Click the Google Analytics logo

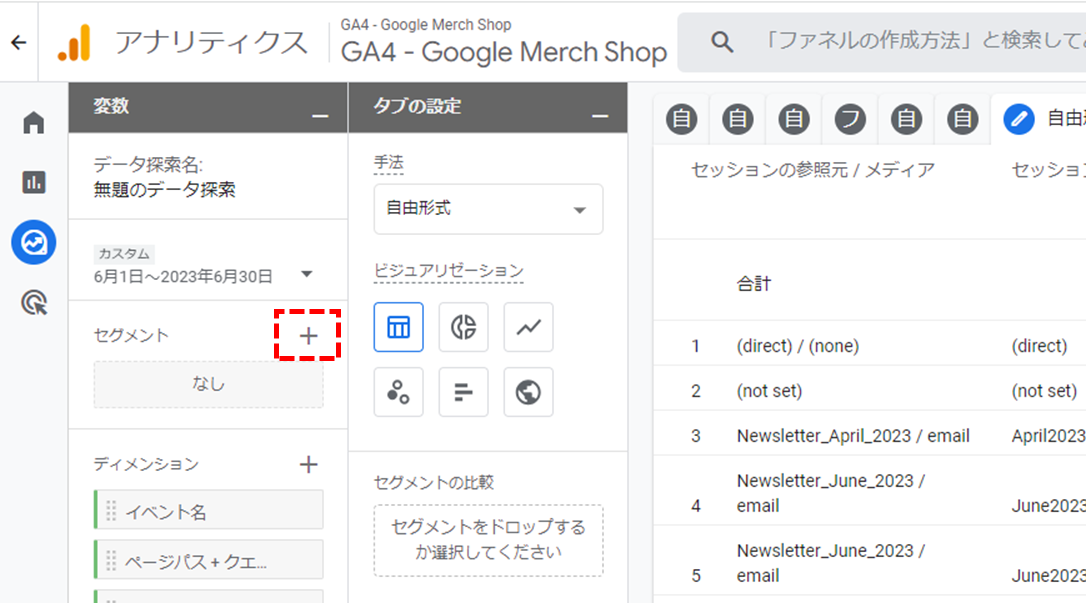click(x=75, y=42)
